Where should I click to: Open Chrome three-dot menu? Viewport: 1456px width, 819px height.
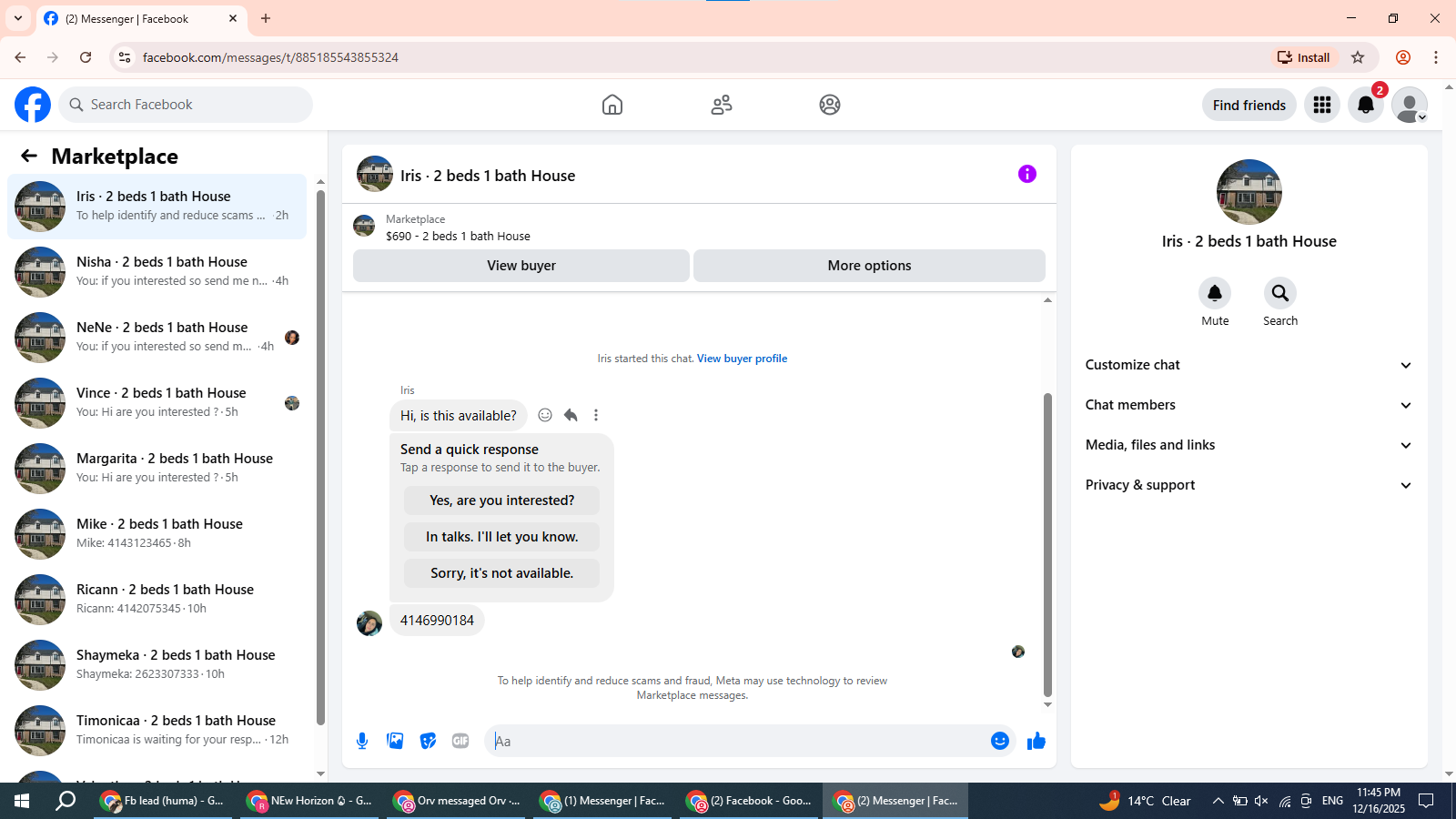(1436, 57)
